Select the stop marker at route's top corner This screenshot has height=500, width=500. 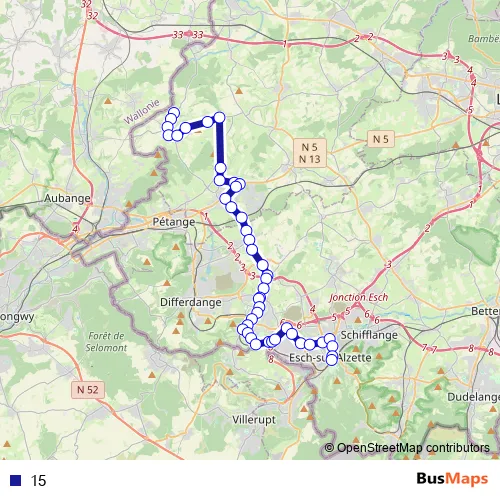pyautogui.click(x=219, y=117)
